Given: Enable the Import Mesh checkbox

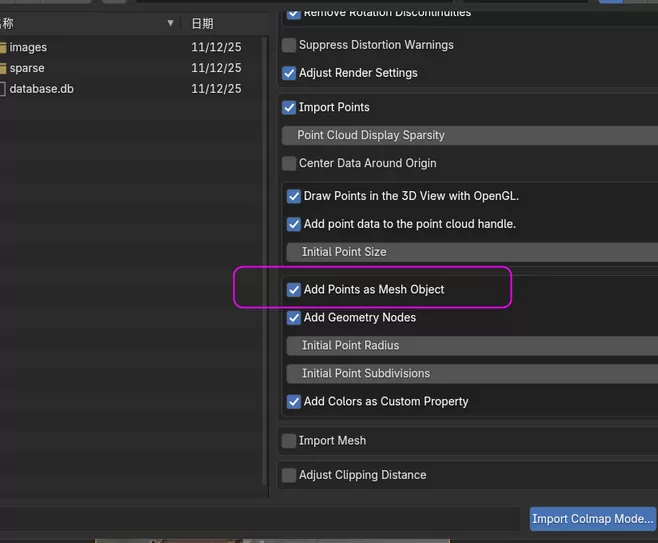Looking at the screenshot, I should click(290, 440).
